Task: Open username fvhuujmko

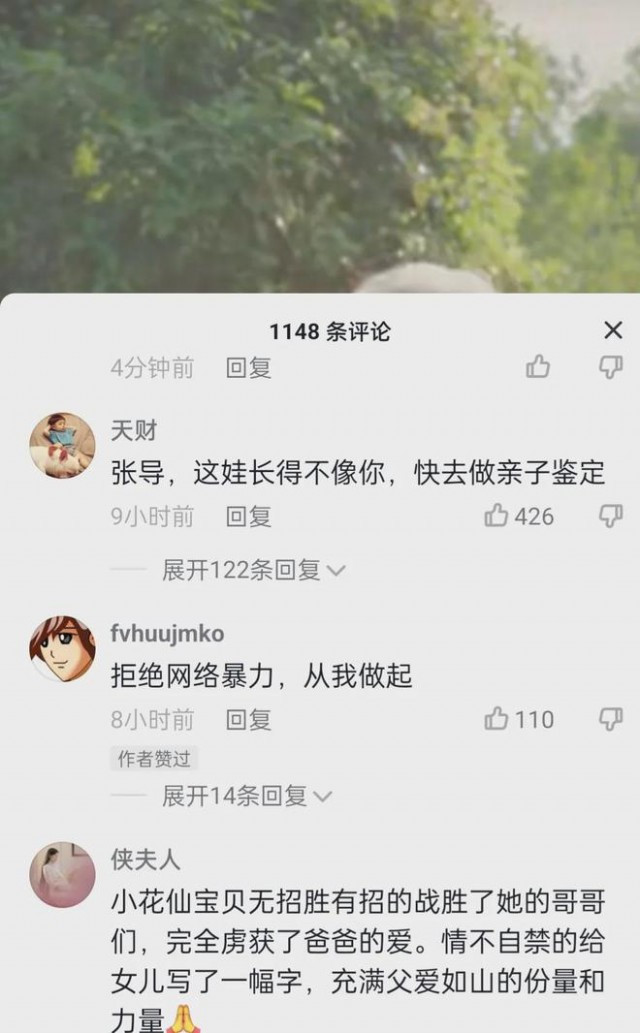Action: (167, 633)
